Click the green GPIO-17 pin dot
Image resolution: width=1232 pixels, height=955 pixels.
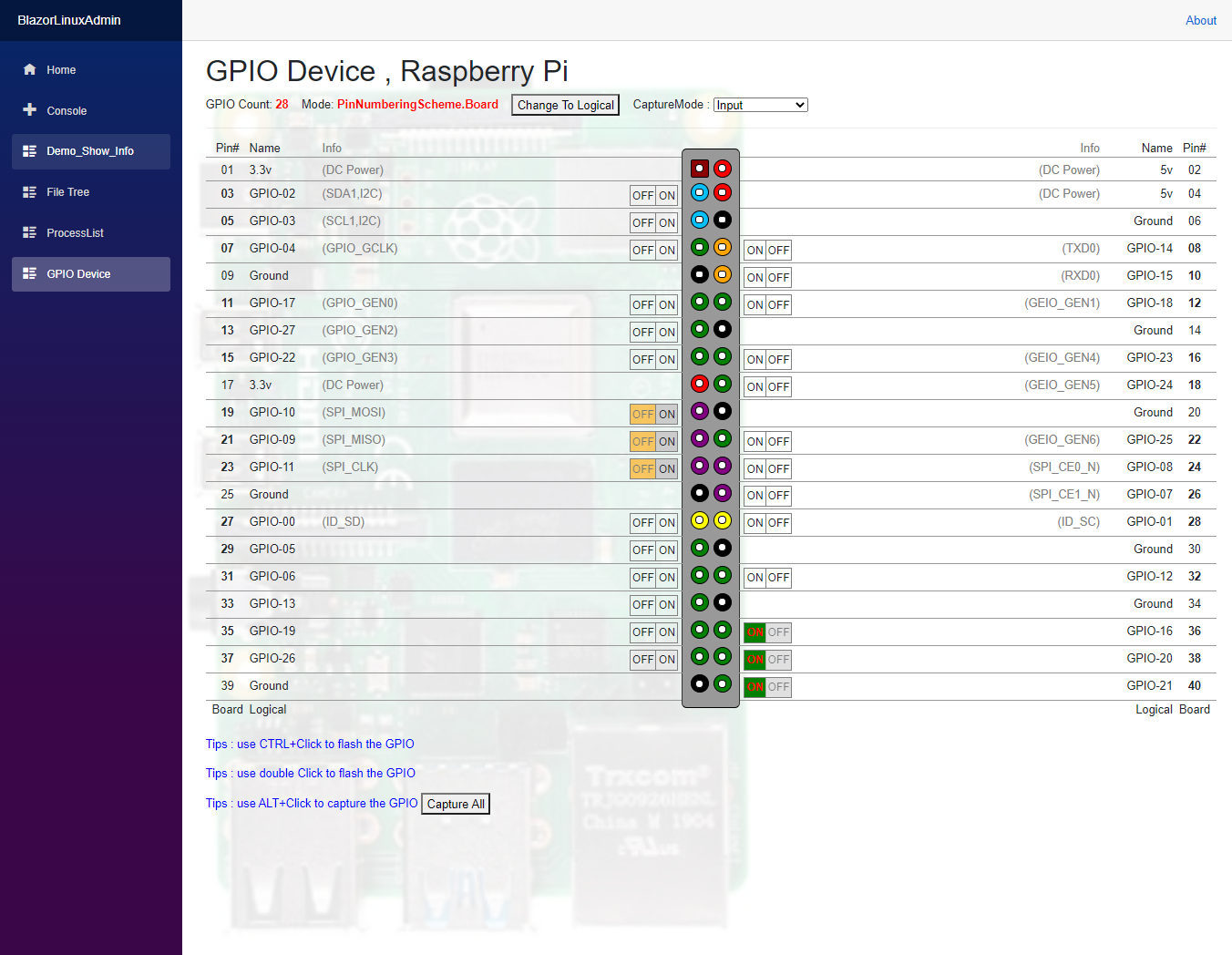[699, 302]
